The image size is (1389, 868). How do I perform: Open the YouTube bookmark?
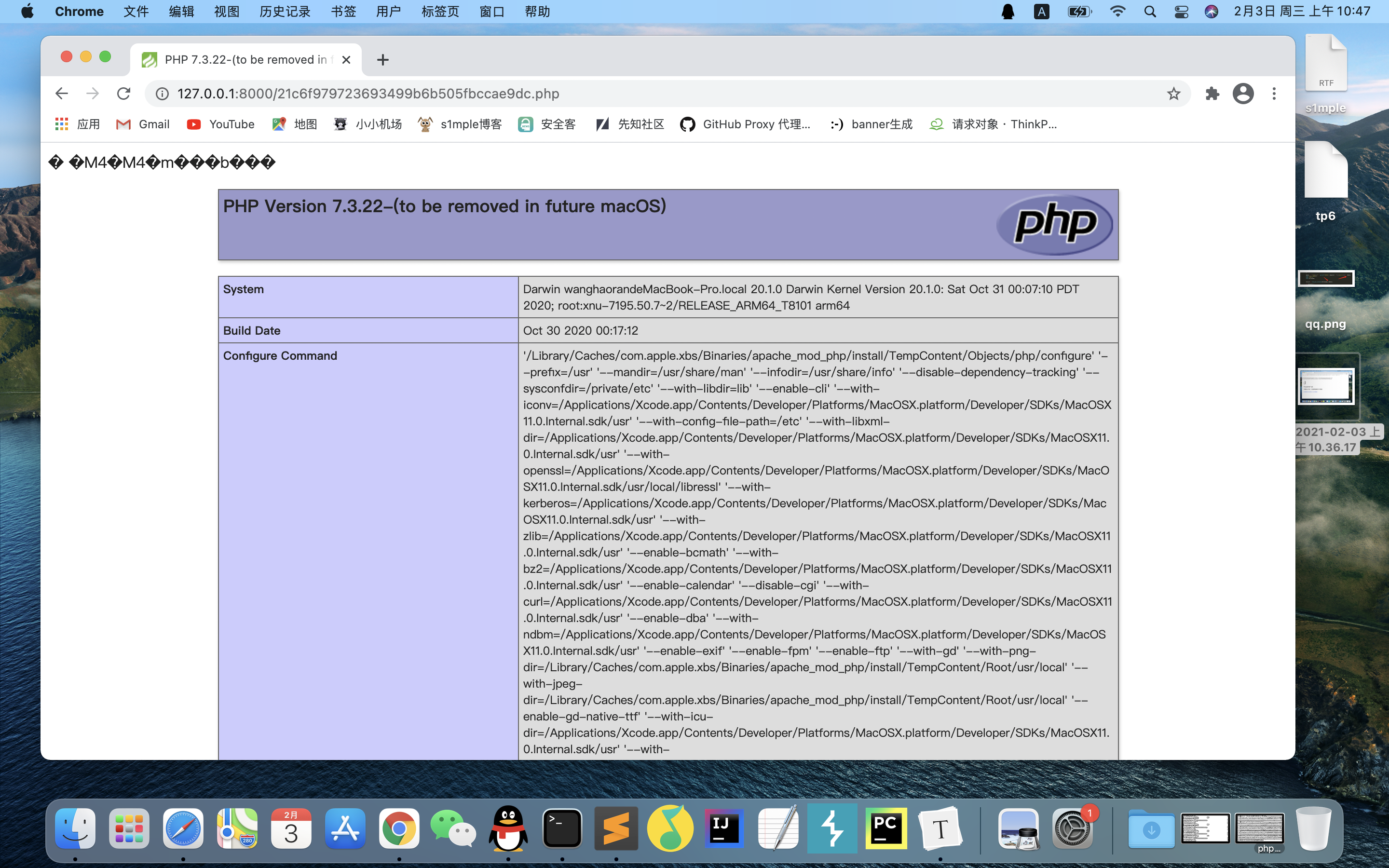220,124
